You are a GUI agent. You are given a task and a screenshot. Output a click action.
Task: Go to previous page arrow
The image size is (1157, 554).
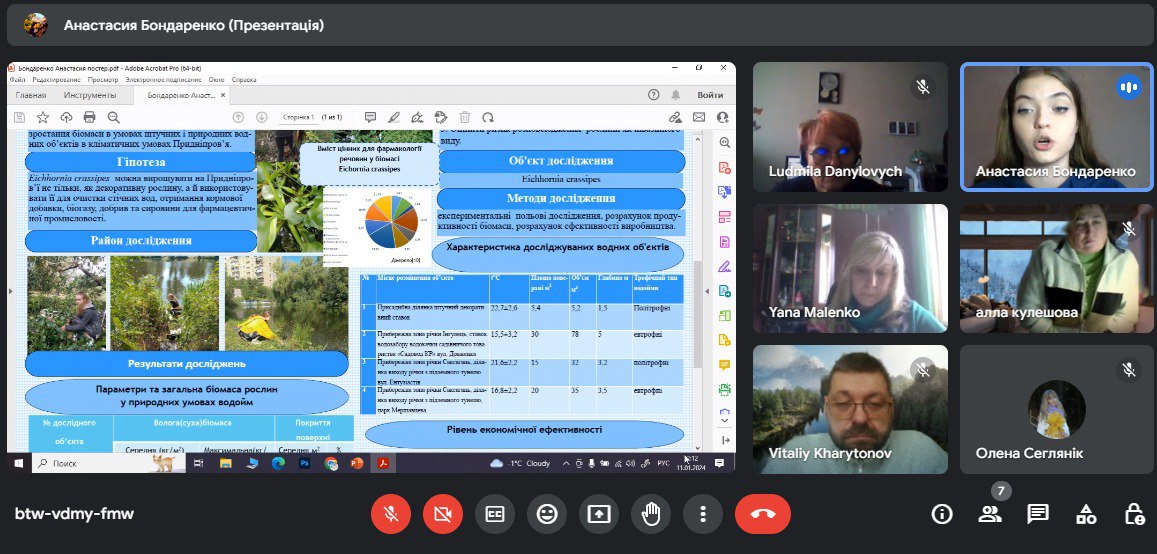click(x=238, y=117)
